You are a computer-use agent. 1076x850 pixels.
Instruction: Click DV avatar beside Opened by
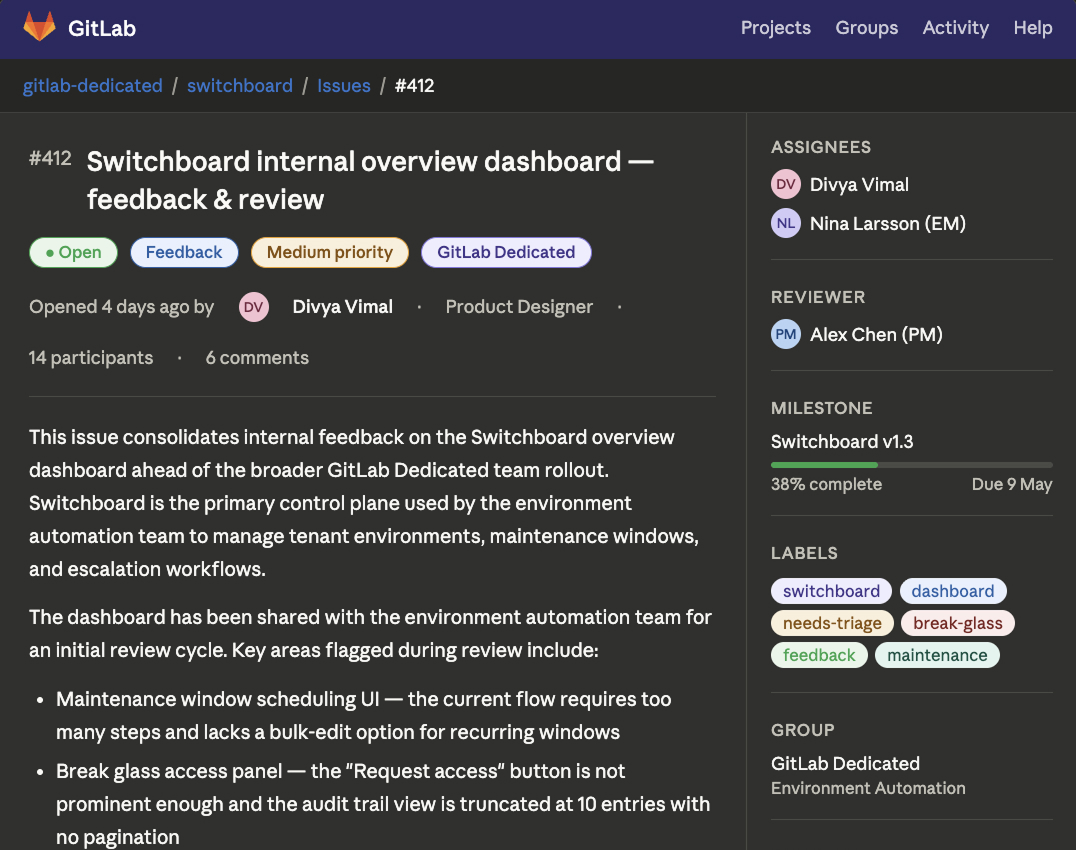tap(253, 307)
